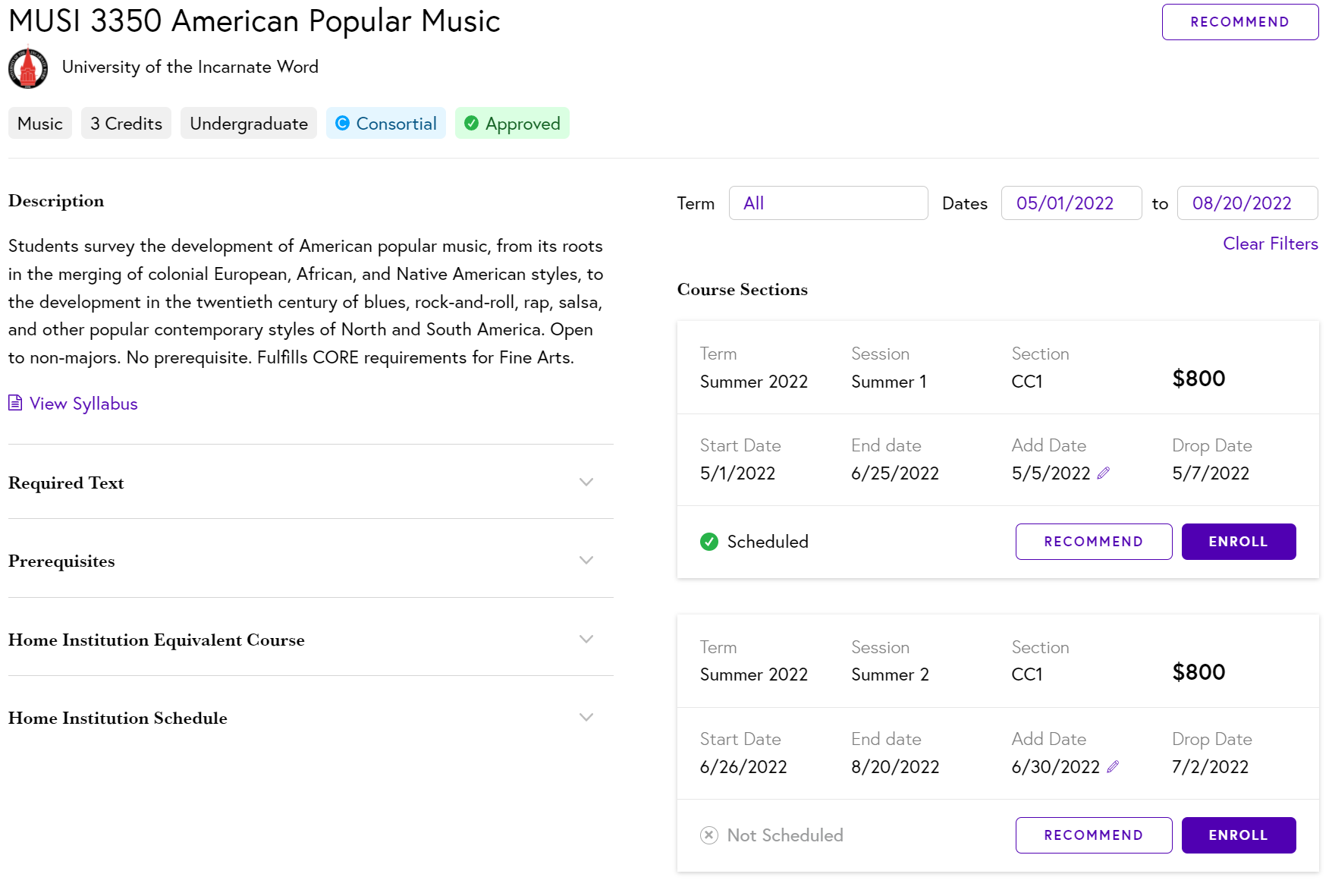
Task: Click the University of the Incarnate Word logo
Action: tap(28, 68)
